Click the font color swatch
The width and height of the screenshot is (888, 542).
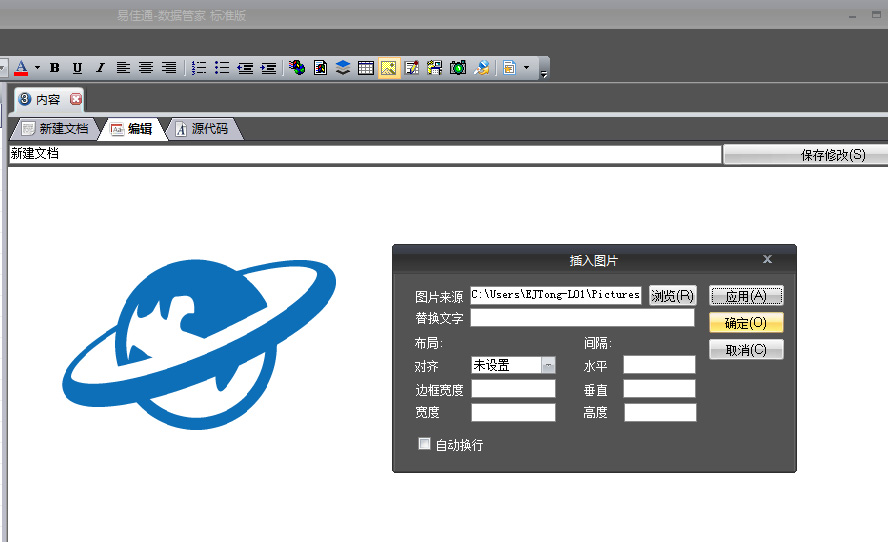coord(20,68)
